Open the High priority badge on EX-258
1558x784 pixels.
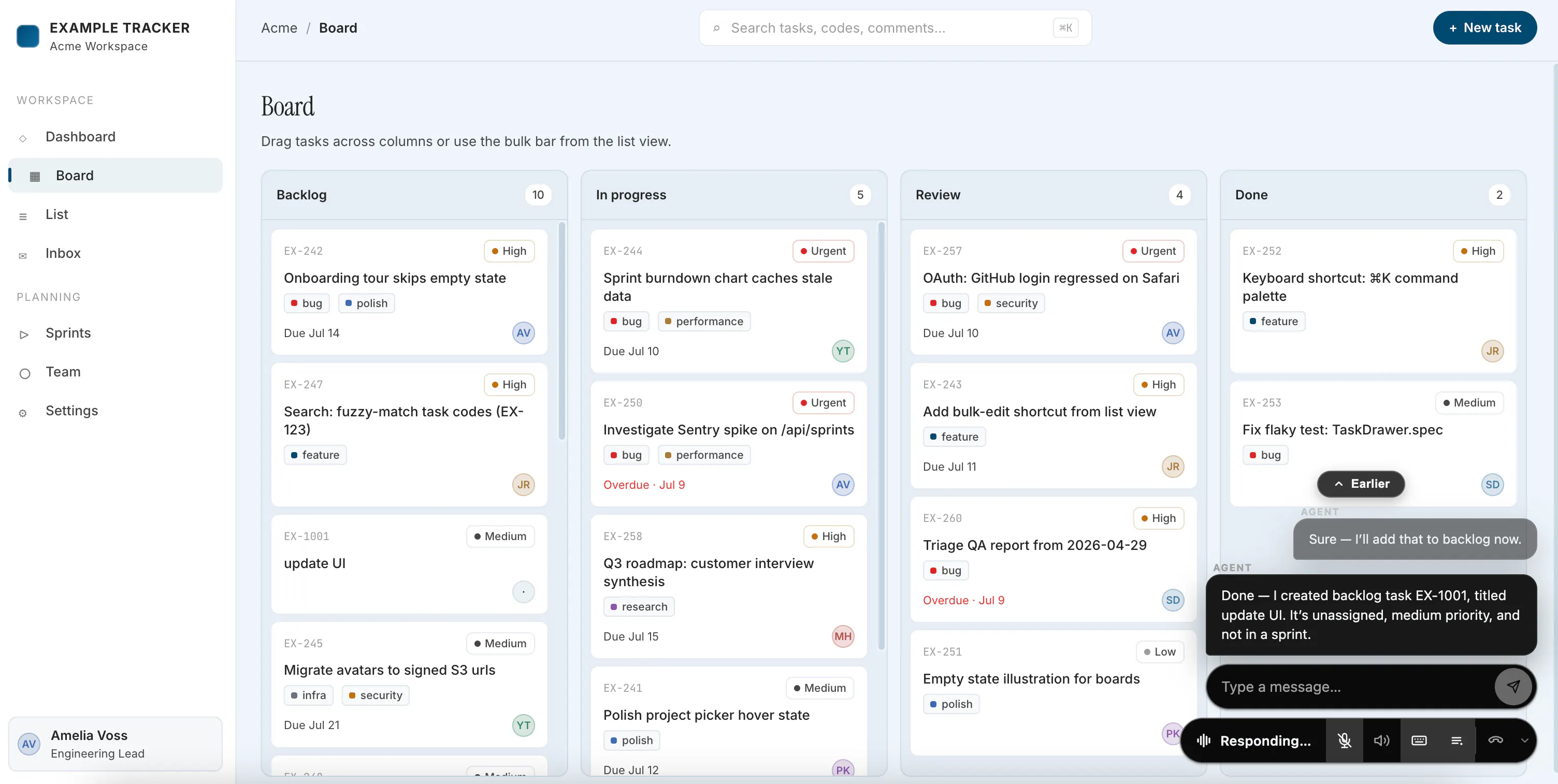coord(828,536)
